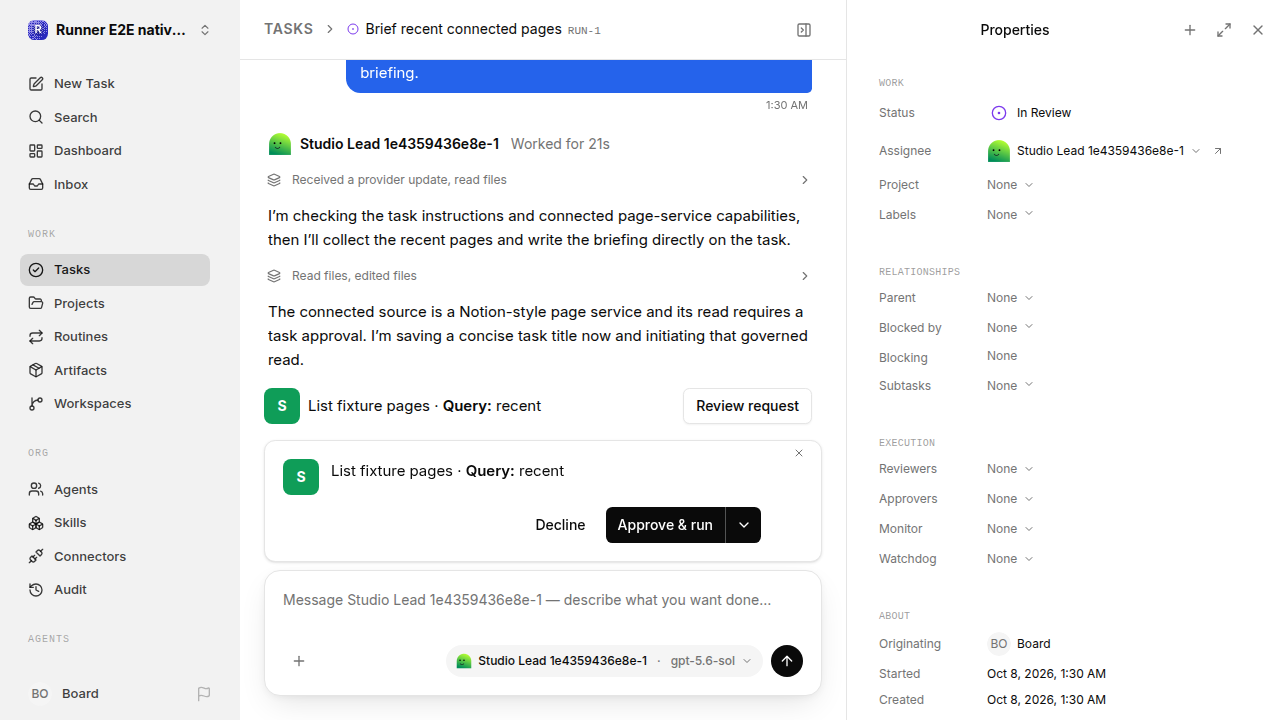Set the Project value dropdown
Viewport: 1280px width, 720px height.
tap(1010, 185)
